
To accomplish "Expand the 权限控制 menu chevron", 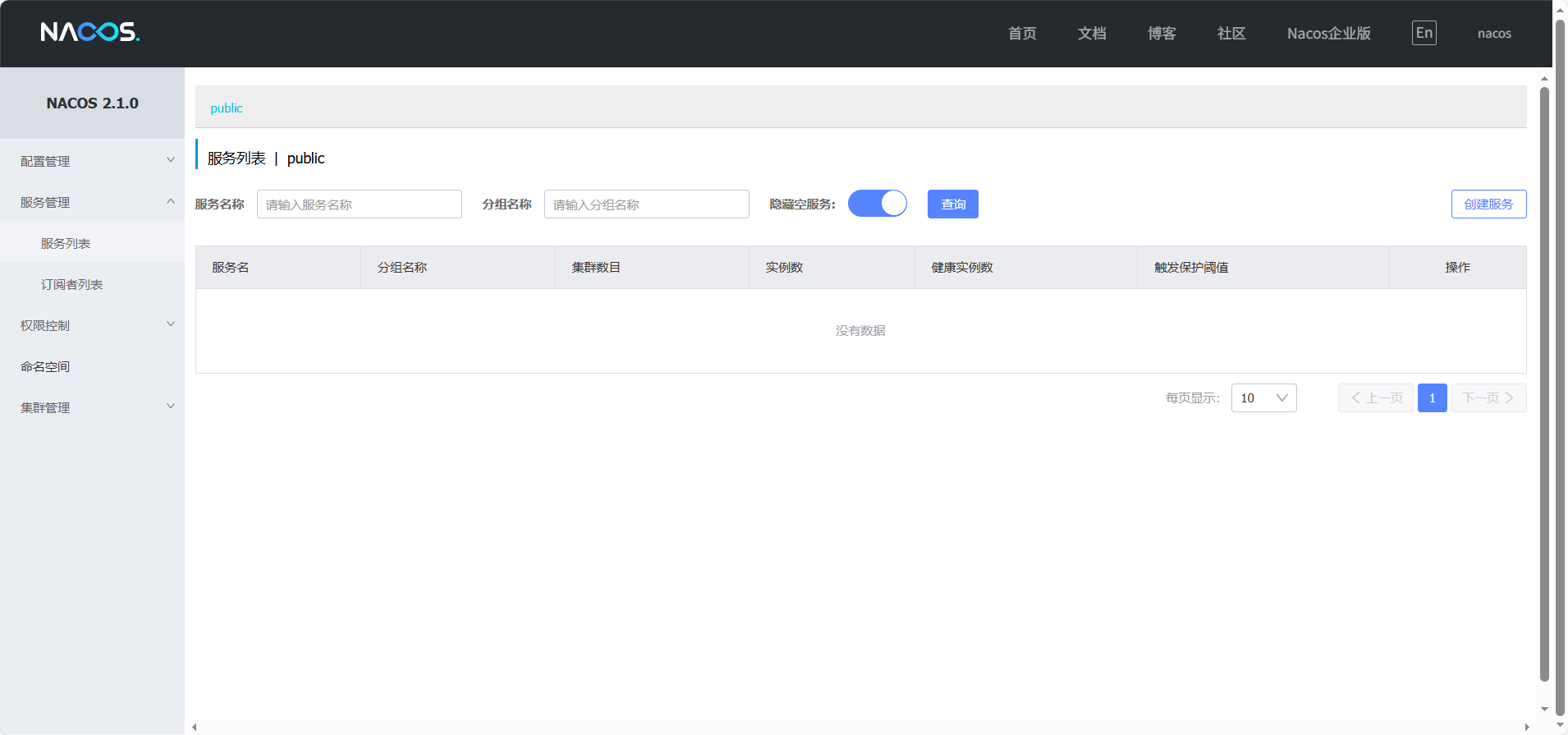I will [x=171, y=324].
